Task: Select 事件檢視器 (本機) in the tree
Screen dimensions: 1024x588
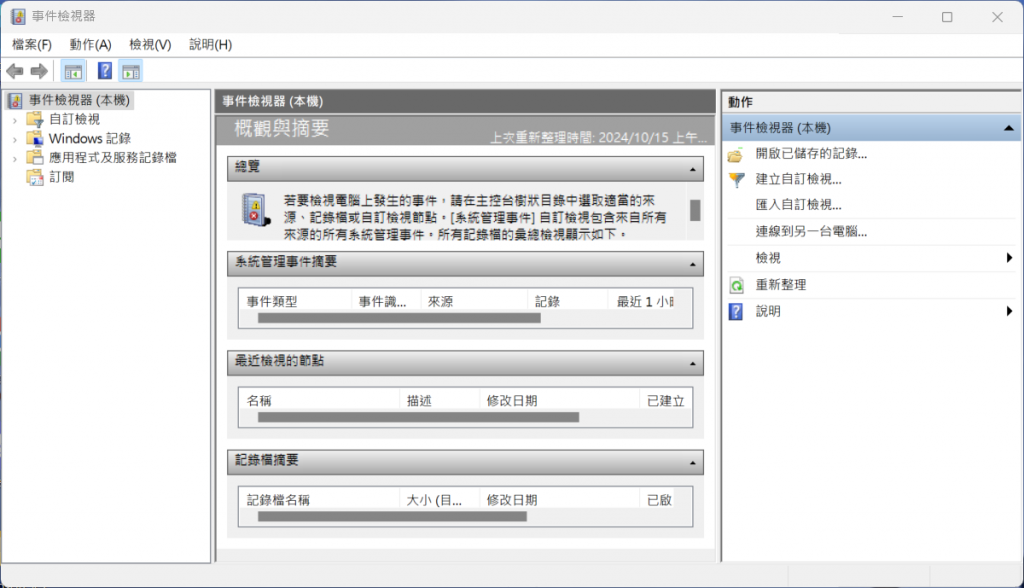Action: [x=79, y=100]
